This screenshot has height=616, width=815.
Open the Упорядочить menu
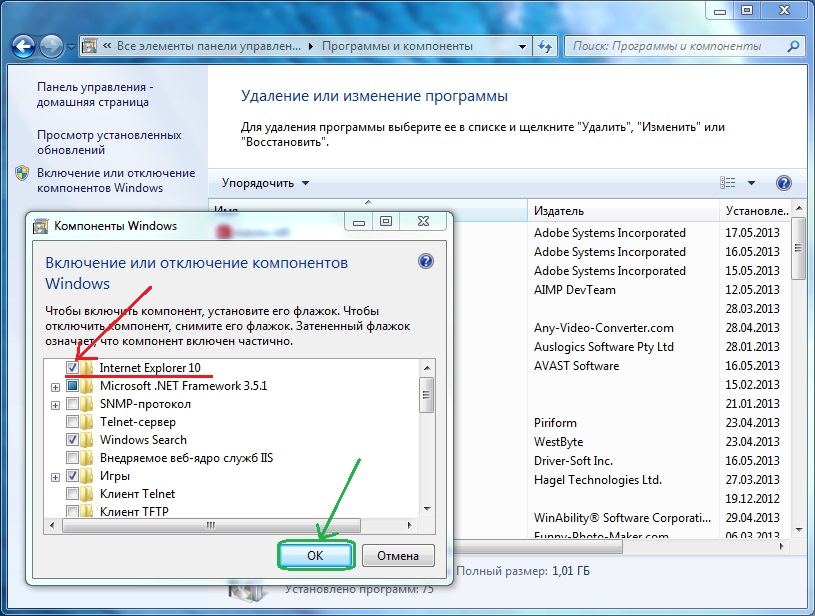pyautogui.click(x=265, y=183)
